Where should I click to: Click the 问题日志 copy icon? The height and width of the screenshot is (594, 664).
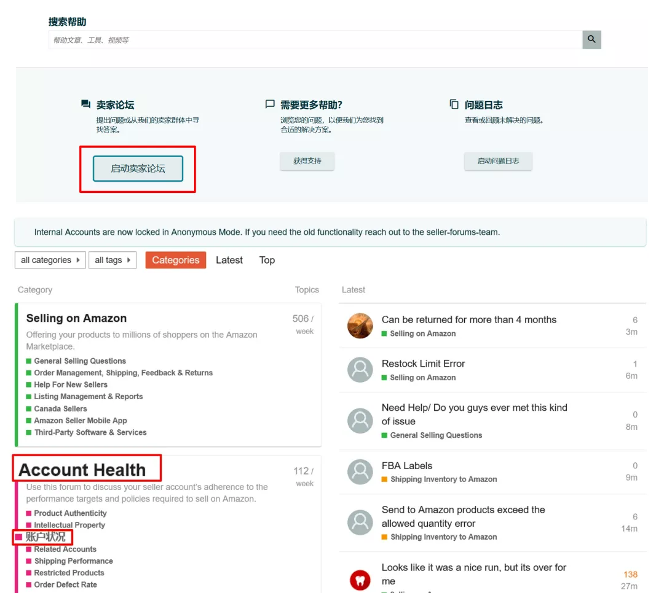(x=454, y=104)
